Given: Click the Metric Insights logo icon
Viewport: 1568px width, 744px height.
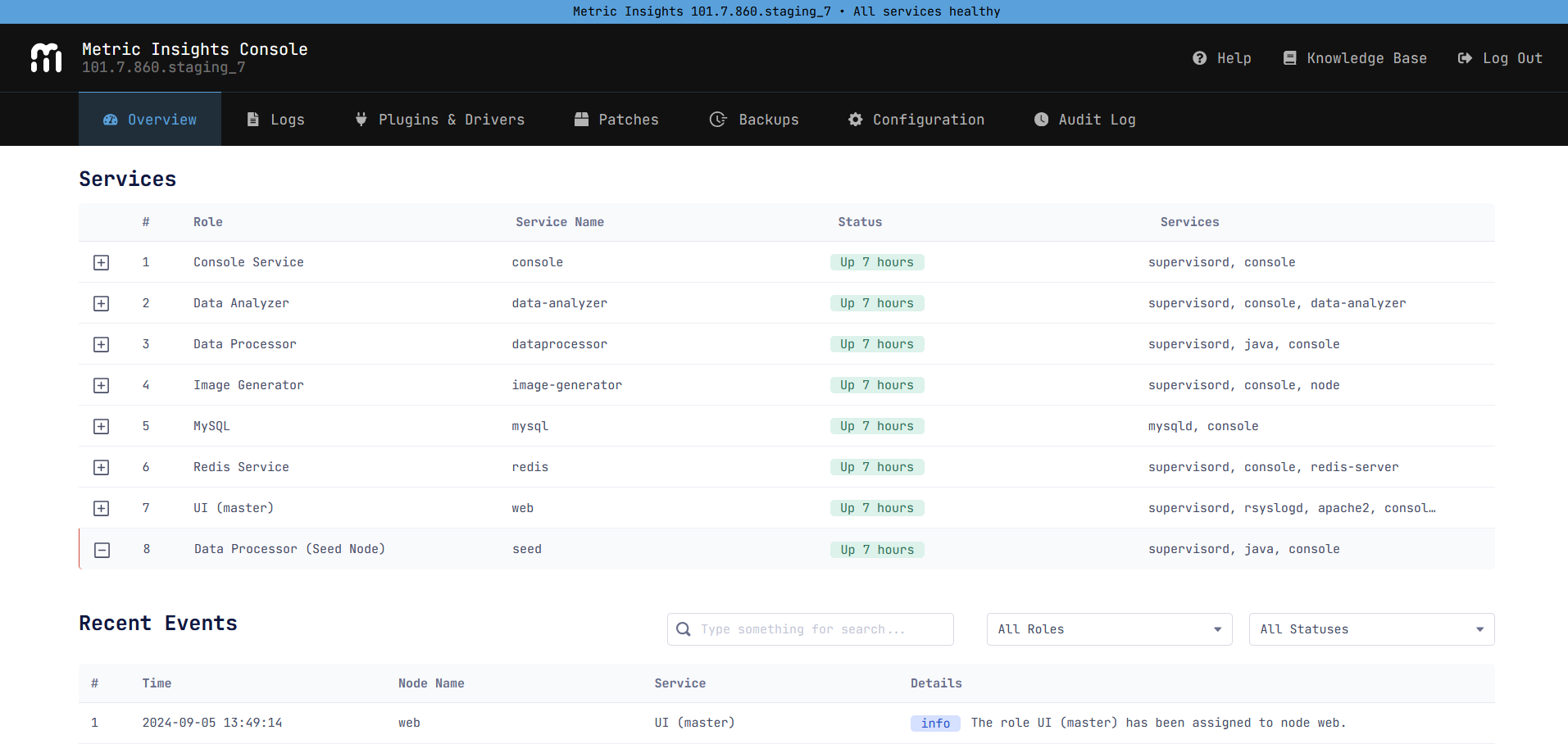Looking at the screenshot, I should click(46, 57).
